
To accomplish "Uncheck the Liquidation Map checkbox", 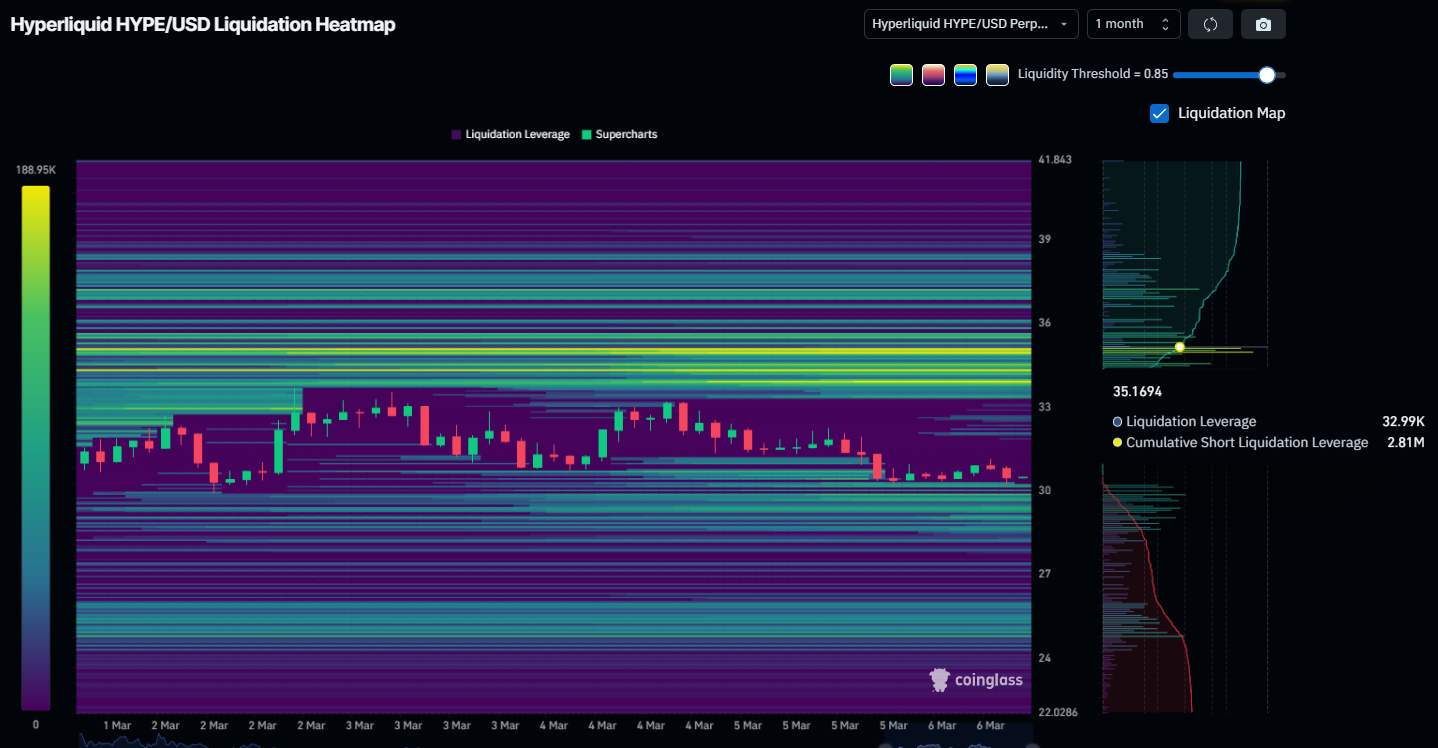I will (1159, 113).
